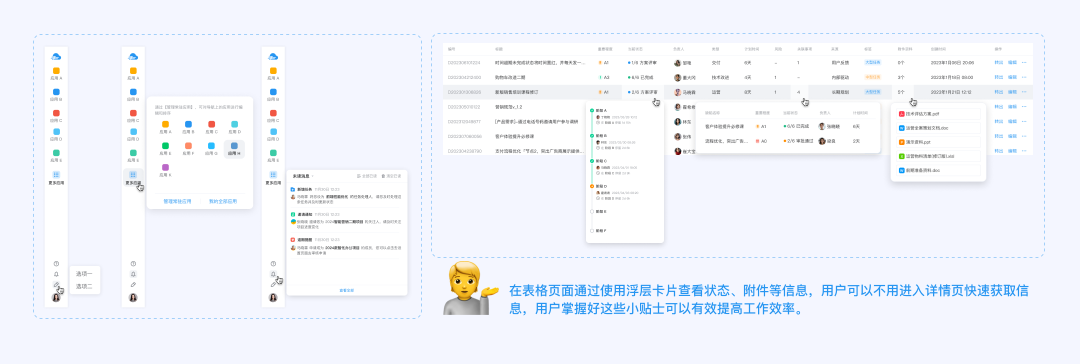Click 我的全部应用 link in apps popup
Image resolution: width=1080 pixels, height=364 pixels.
pyautogui.click(x=223, y=201)
